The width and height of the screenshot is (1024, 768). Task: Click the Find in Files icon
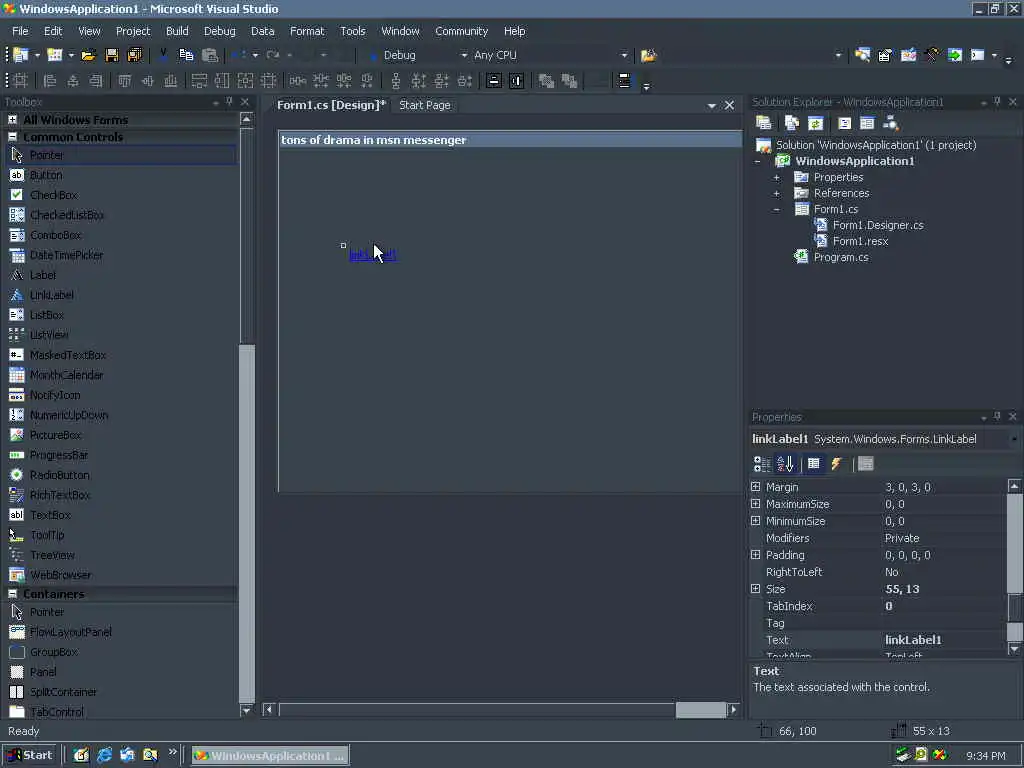(x=648, y=56)
